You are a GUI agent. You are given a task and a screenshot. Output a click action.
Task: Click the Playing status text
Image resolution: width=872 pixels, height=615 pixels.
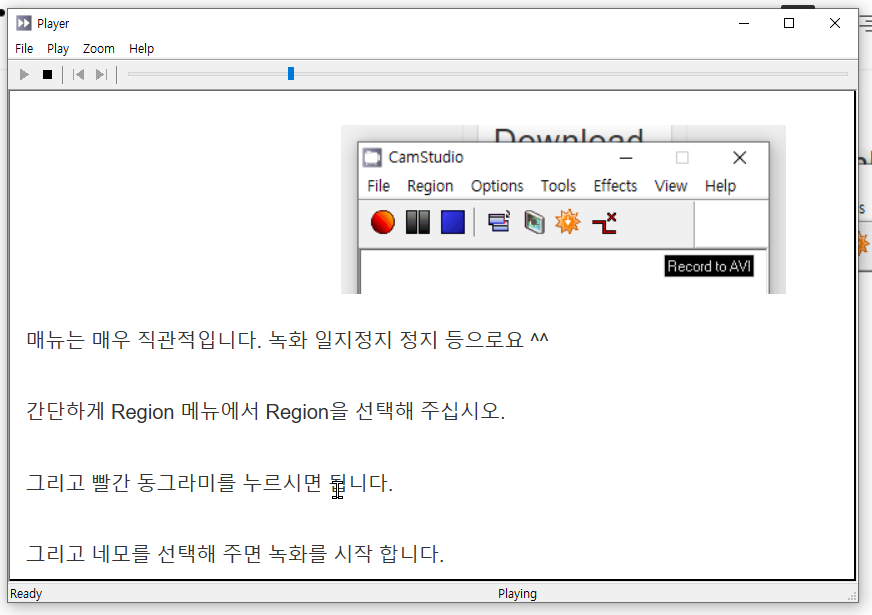tap(517, 594)
